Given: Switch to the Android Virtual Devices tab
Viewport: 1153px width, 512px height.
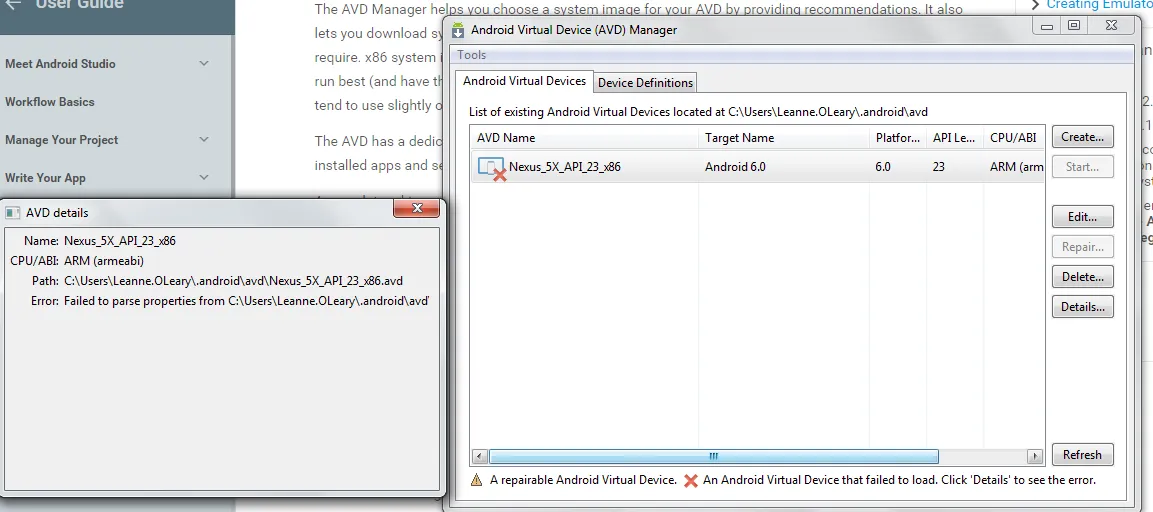Looking at the screenshot, I should (524, 81).
